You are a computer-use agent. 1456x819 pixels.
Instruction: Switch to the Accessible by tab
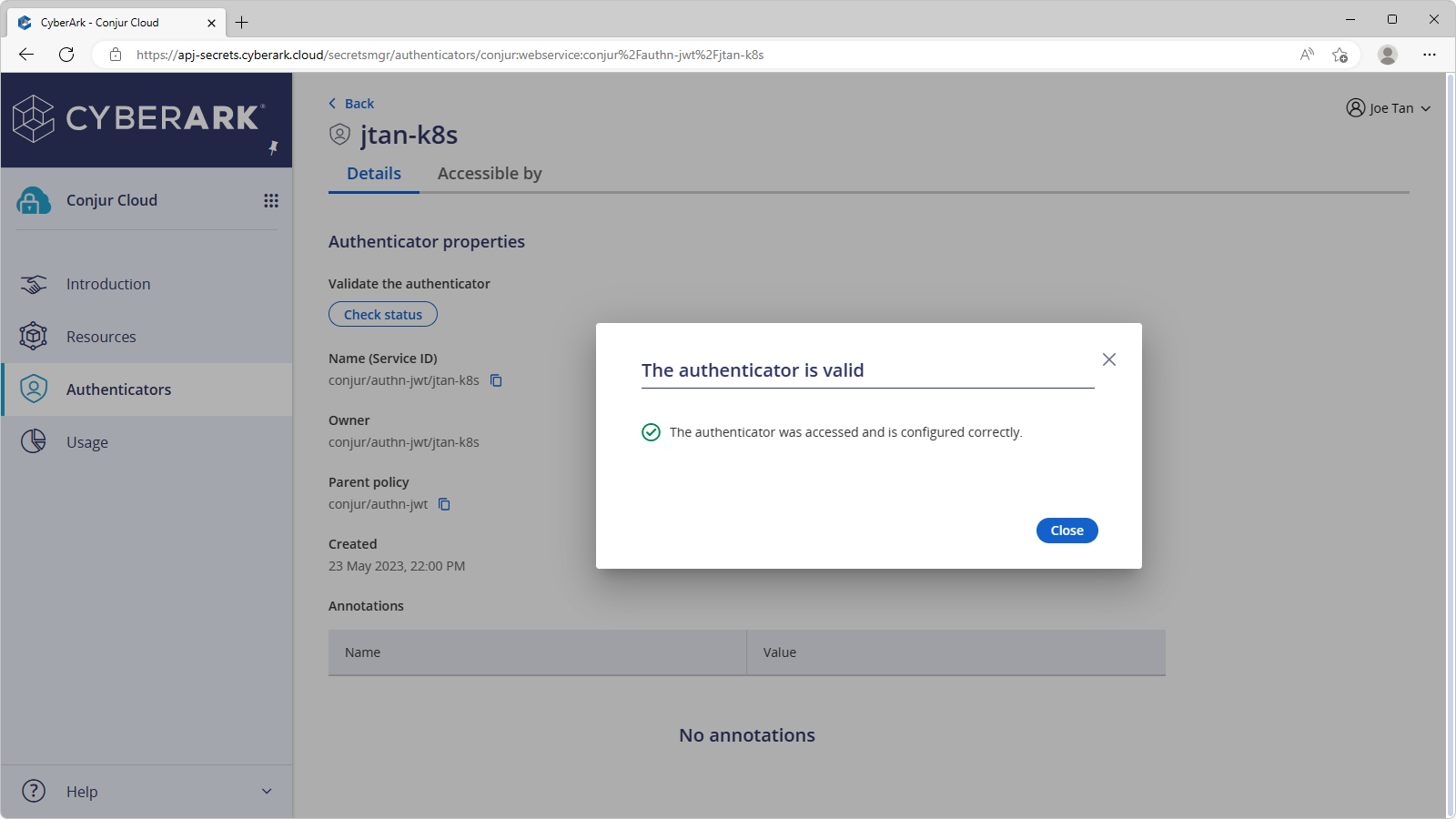click(490, 173)
